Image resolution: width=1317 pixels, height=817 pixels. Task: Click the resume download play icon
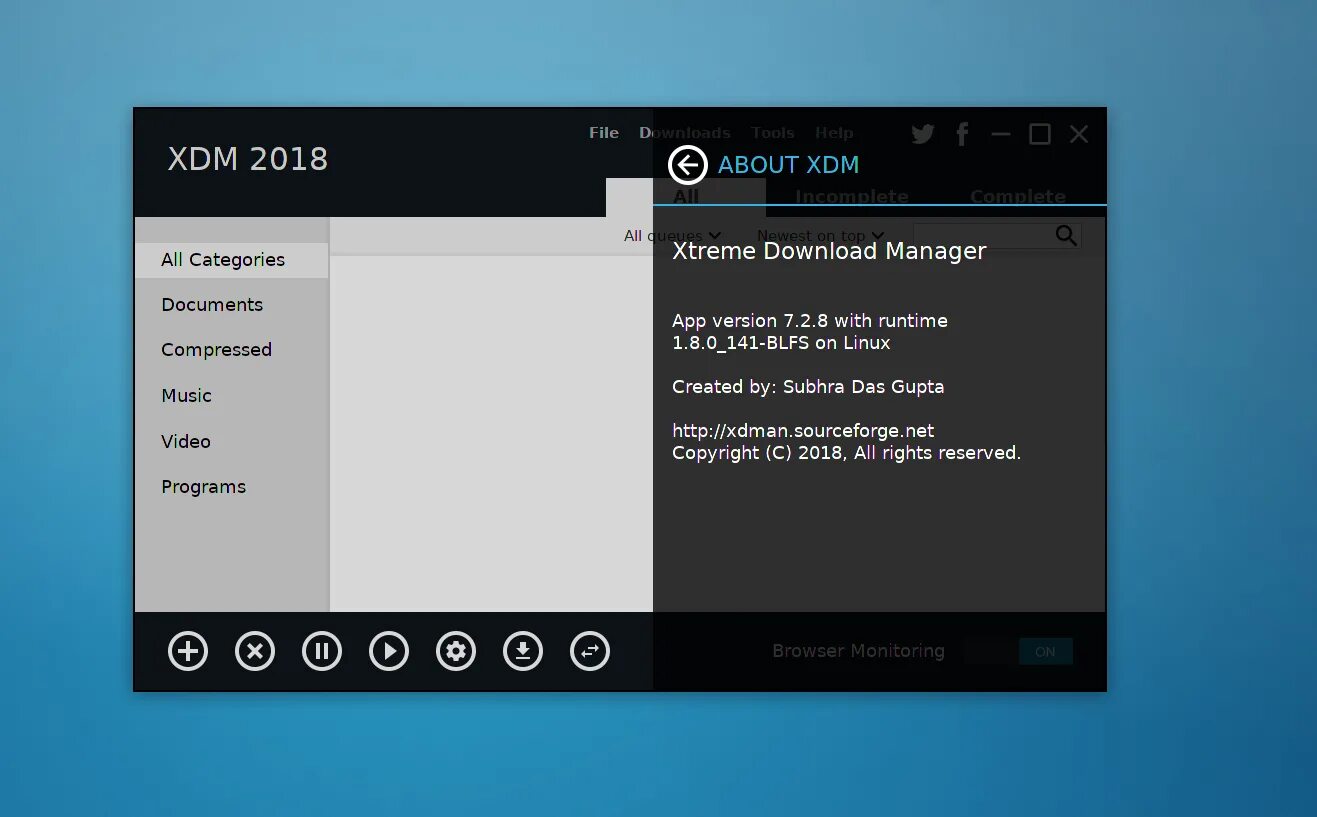tap(389, 652)
